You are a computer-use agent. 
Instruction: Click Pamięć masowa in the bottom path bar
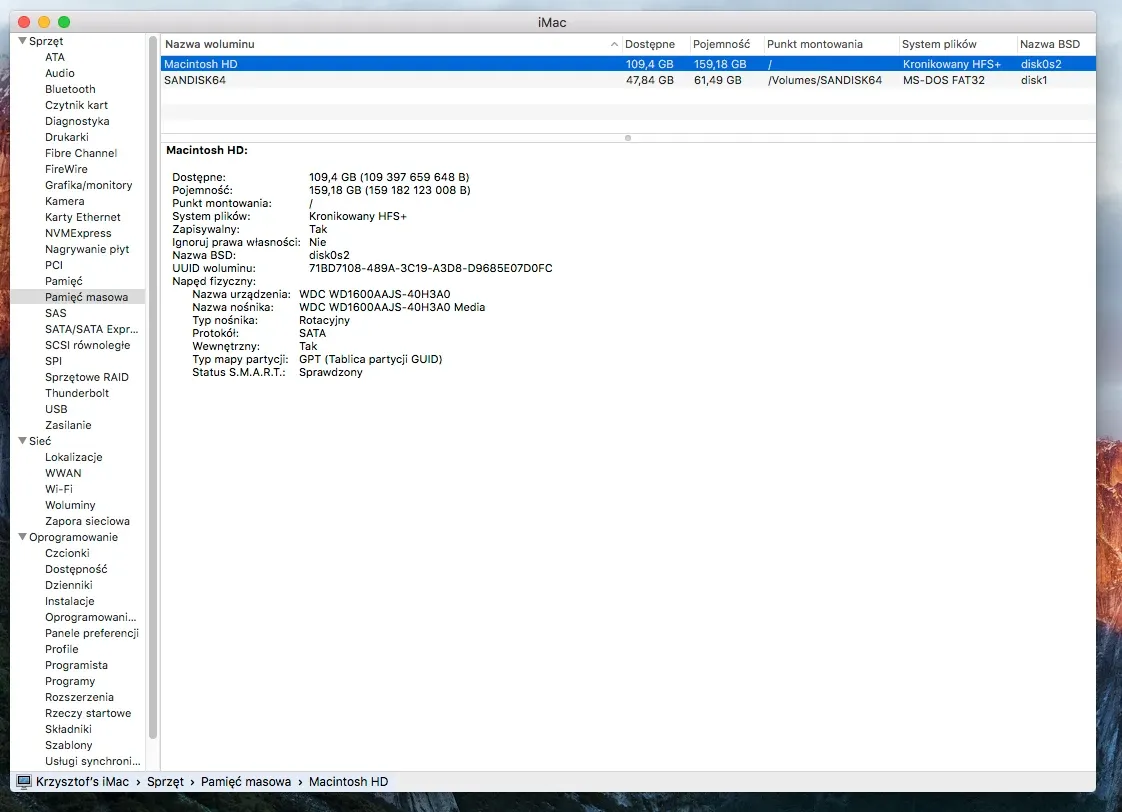coord(245,781)
